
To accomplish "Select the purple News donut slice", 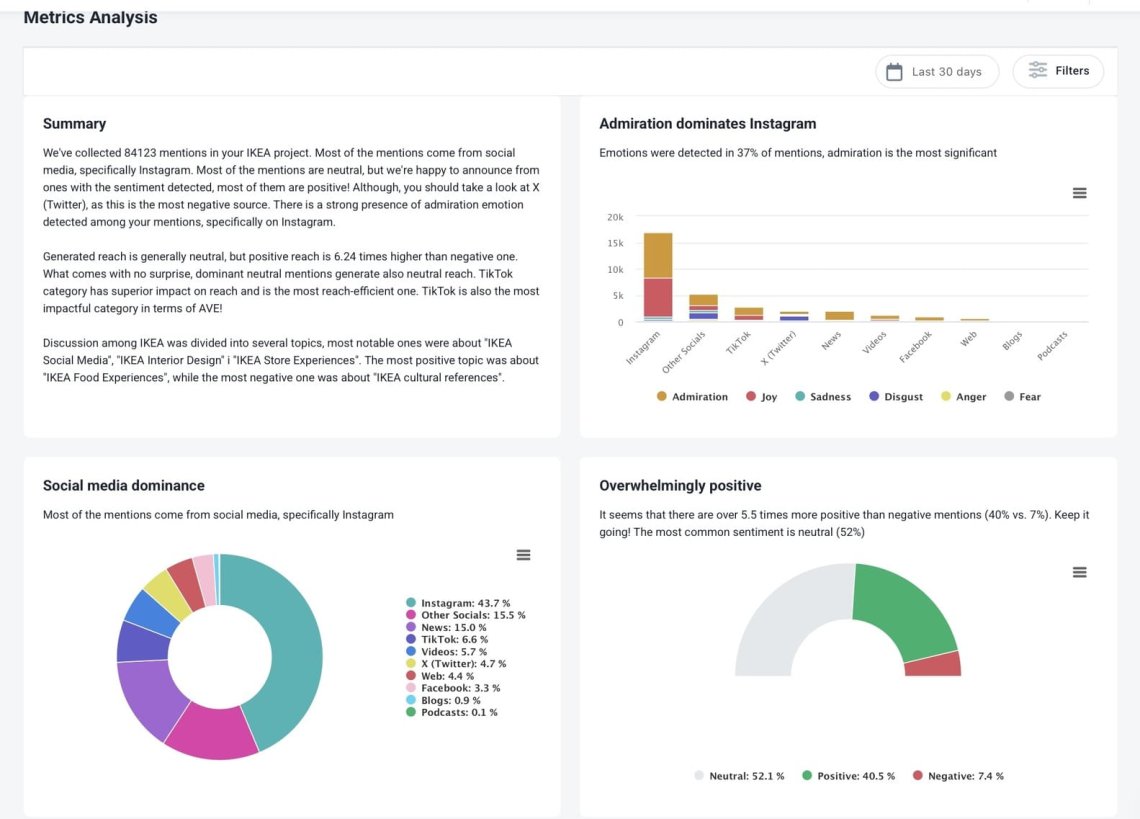I will click(148, 697).
